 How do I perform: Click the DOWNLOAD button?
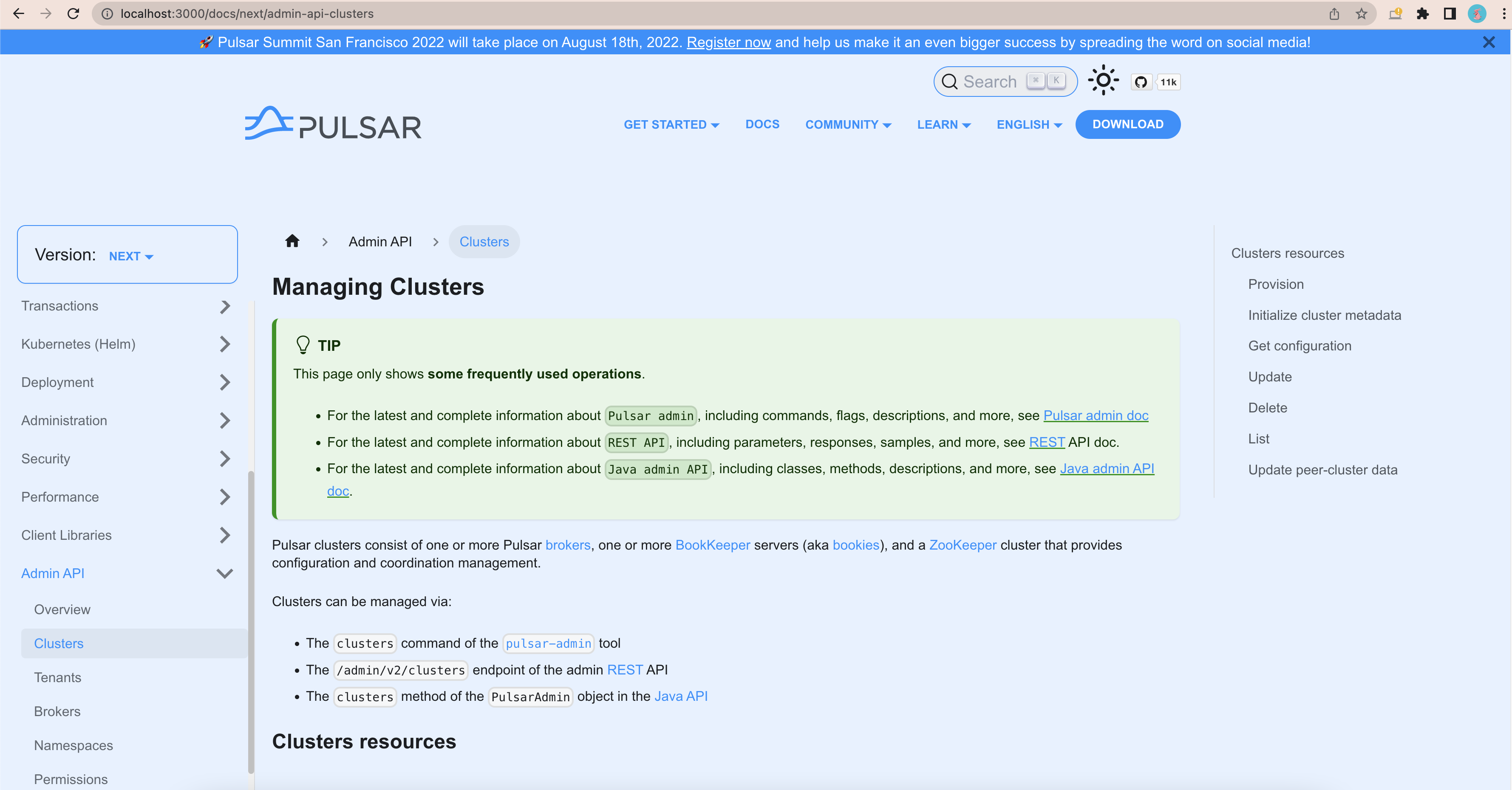tap(1127, 124)
